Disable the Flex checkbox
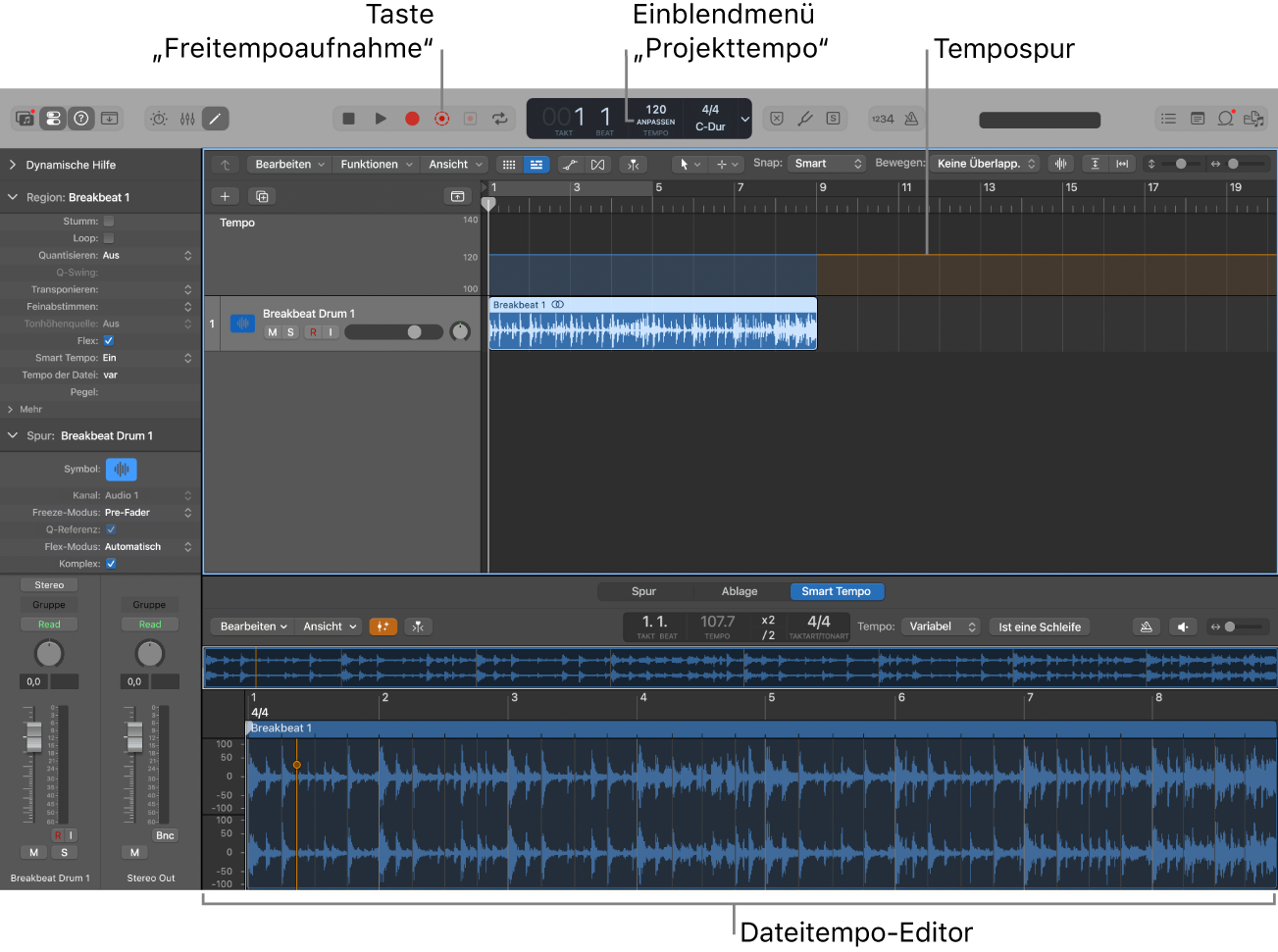1278x952 pixels. click(x=109, y=341)
